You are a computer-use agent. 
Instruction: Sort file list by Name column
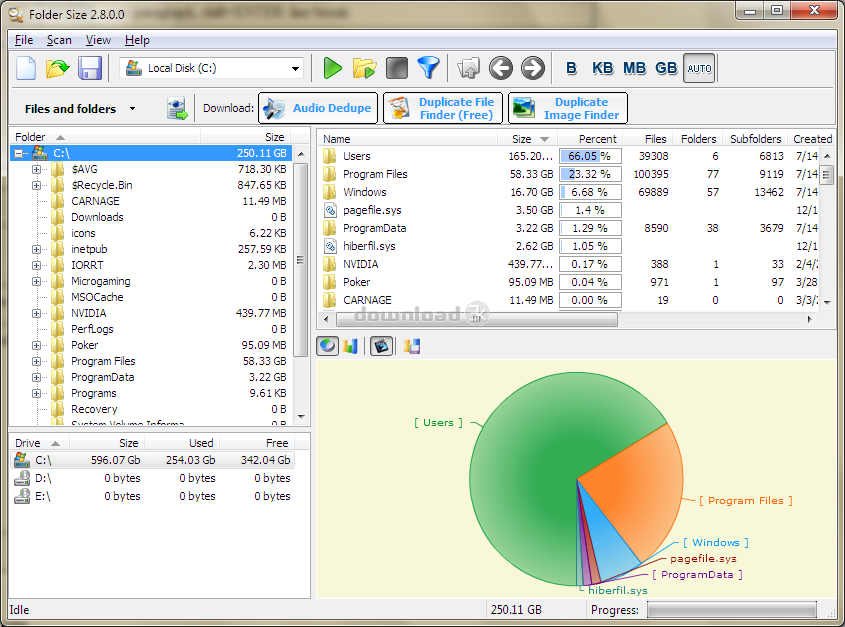coord(407,139)
